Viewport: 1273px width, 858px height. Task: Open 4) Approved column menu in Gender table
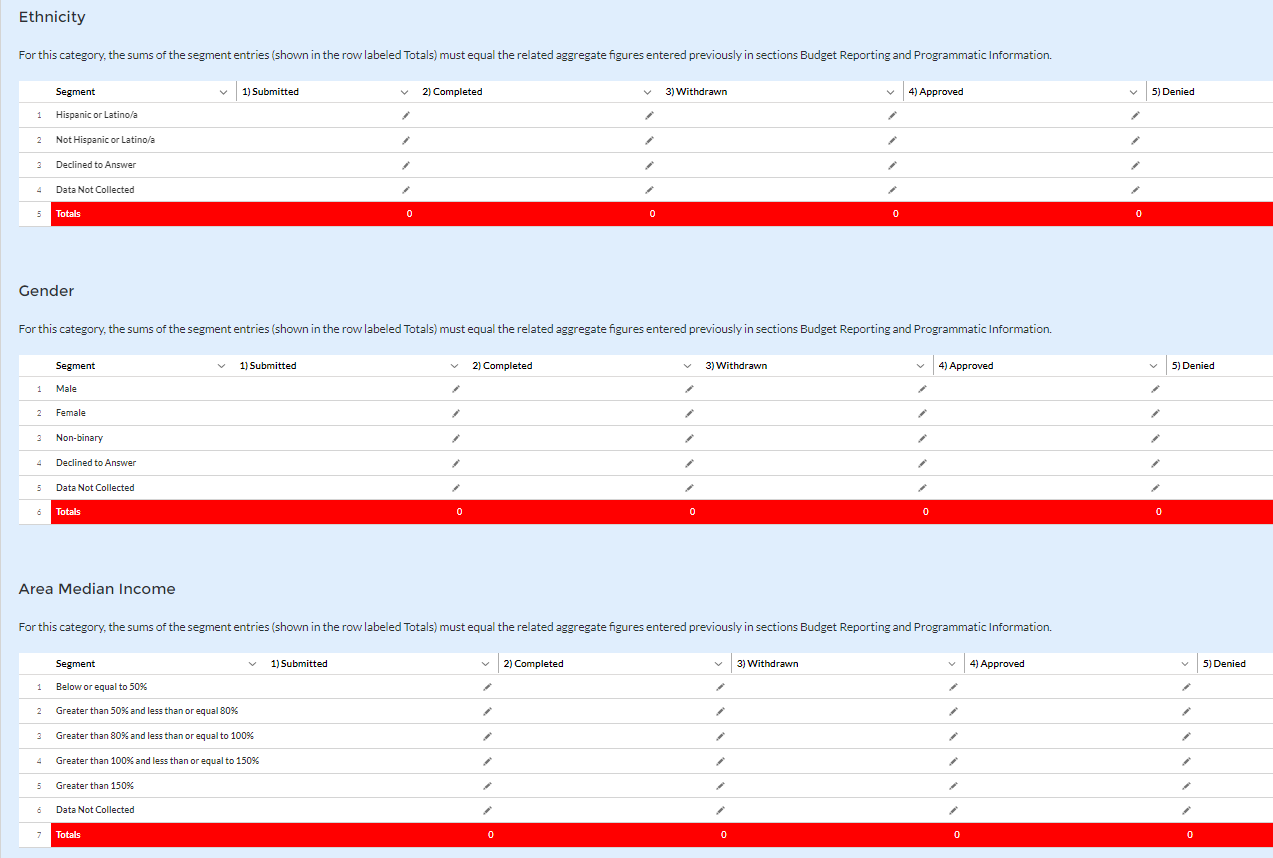tap(1154, 366)
